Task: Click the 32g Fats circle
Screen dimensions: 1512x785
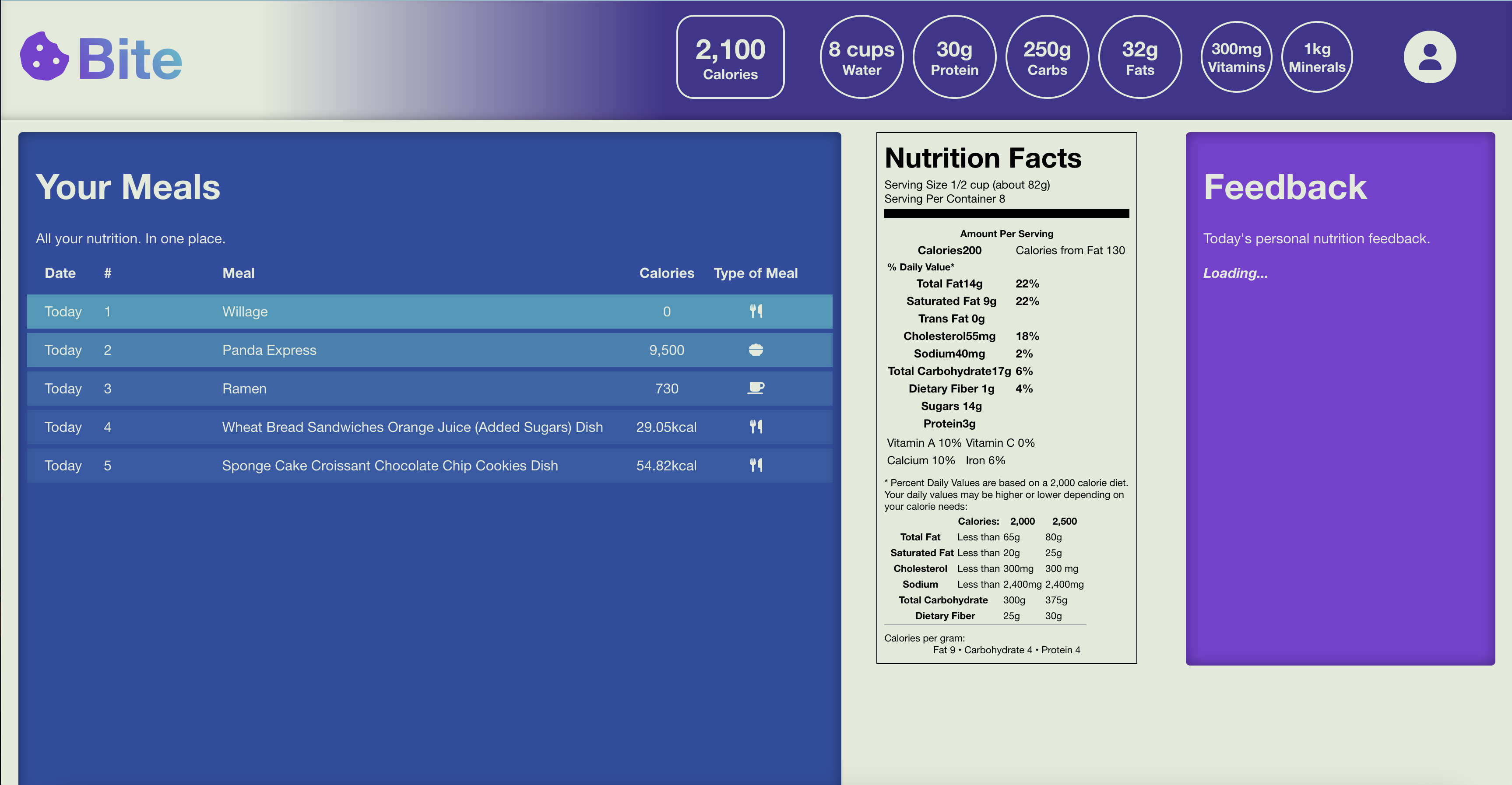Action: click(1139, 57)
